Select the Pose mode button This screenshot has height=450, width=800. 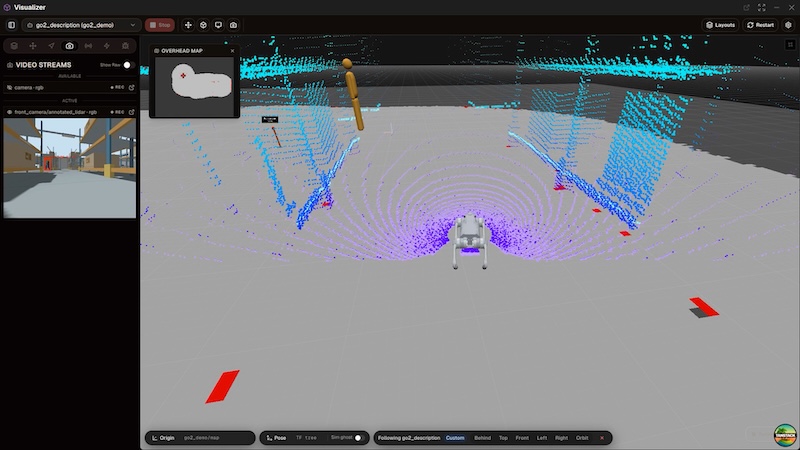(277, 438)
